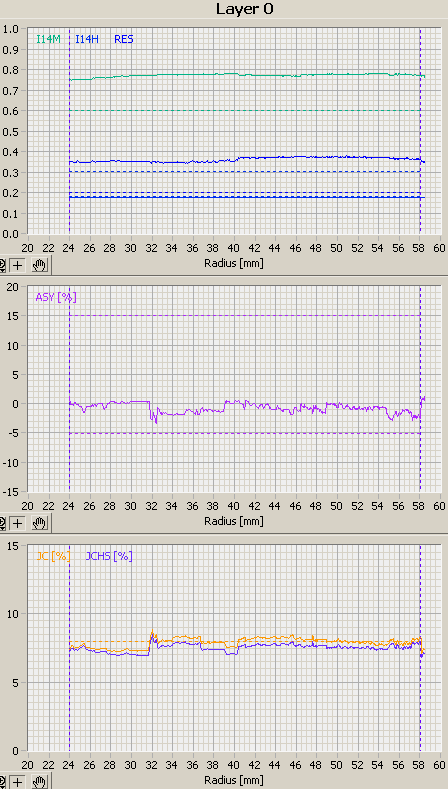
Task: Select the crosshair cursor tool under the I14M chart
Action: (x=18, y=265)
